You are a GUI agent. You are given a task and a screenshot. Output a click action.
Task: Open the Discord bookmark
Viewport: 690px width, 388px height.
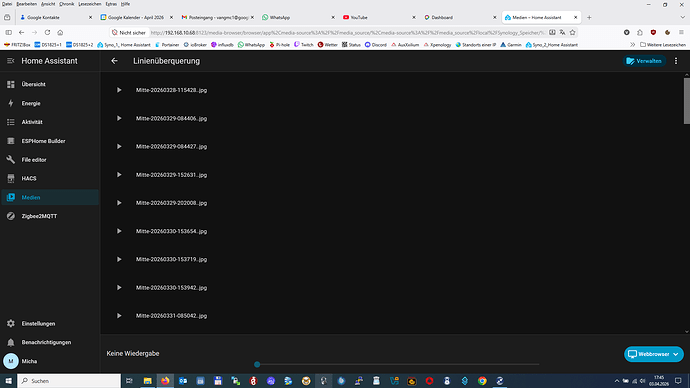(x=375, y=45)
